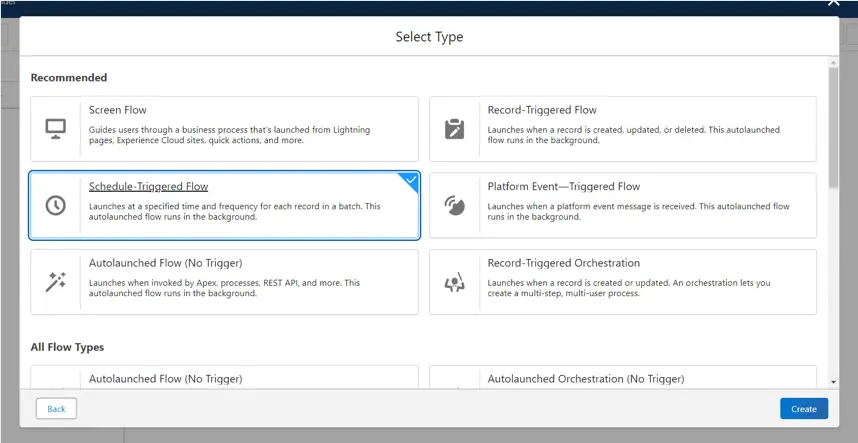858x443 pixels.
Task: Choose the Record-Triggered Orchestration title
Action: 564,263
